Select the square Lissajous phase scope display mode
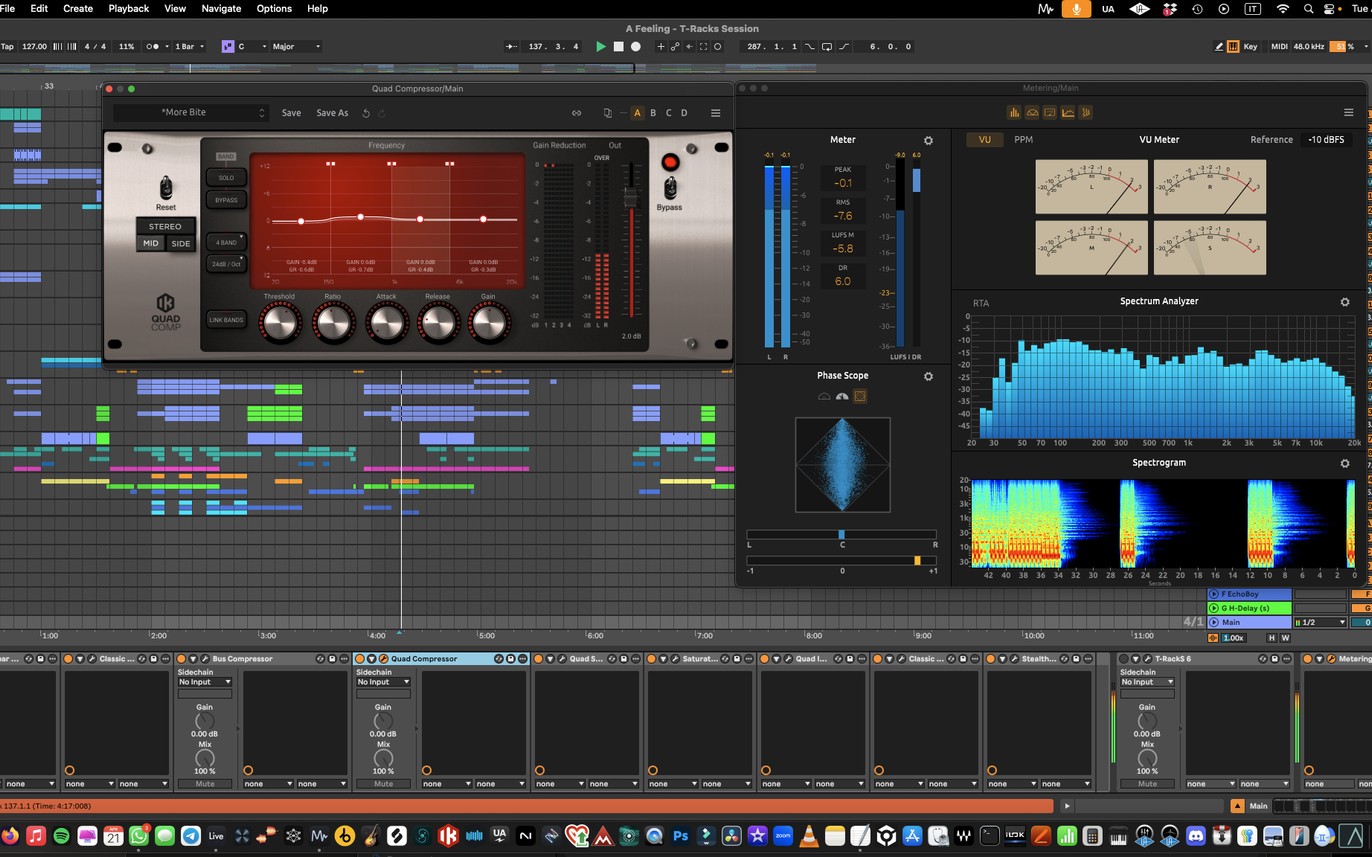Image resolution: width=1372 pixels, height=857 pixels. click(860, 397)
